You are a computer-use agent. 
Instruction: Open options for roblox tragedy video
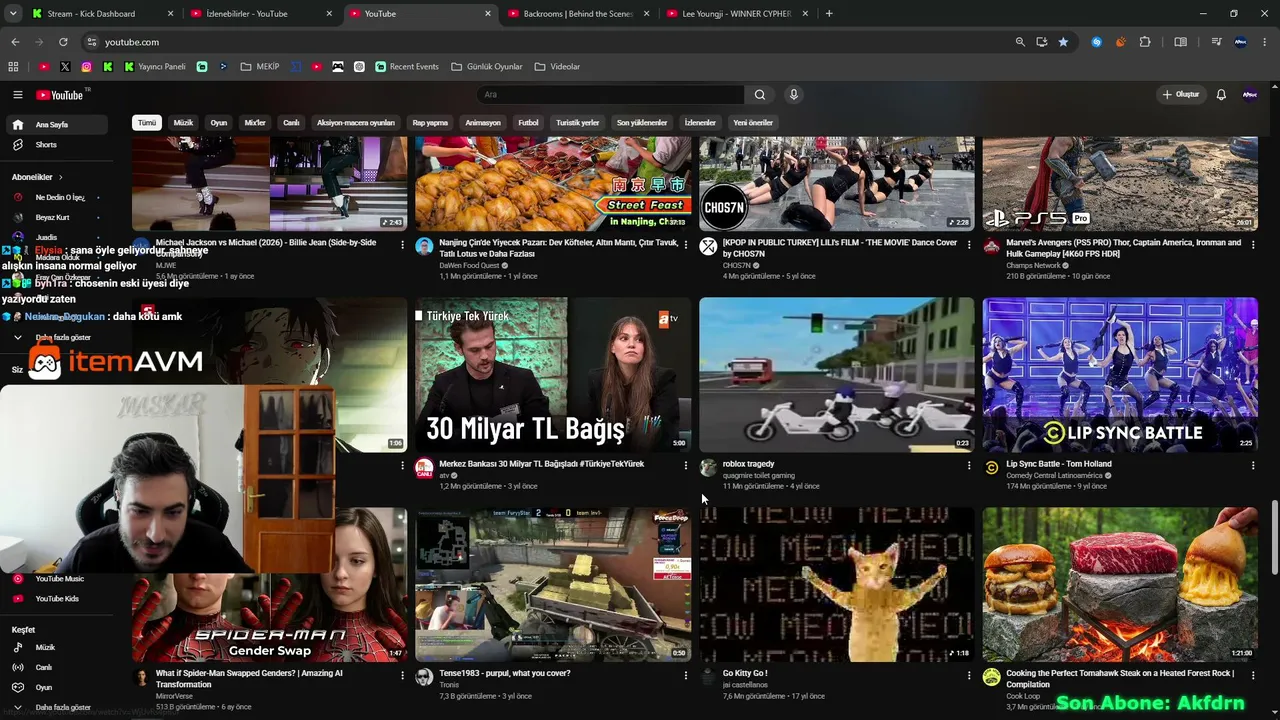[x=969, y=465]
